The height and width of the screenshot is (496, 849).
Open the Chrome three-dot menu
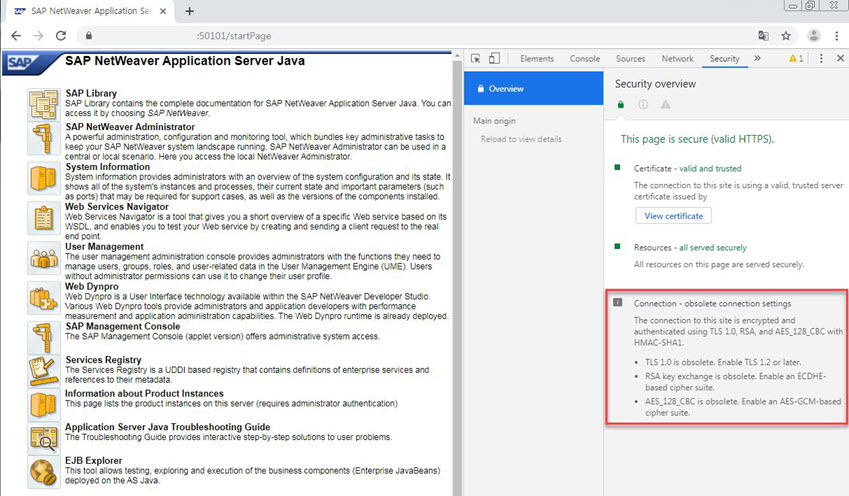click(x=837, y=36)
